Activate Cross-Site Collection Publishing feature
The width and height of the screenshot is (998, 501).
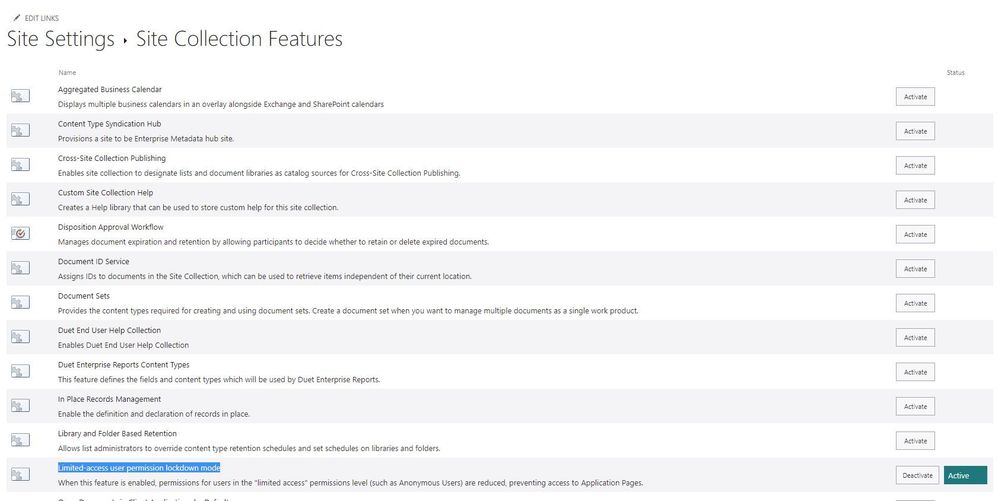(x=915, y=166)
